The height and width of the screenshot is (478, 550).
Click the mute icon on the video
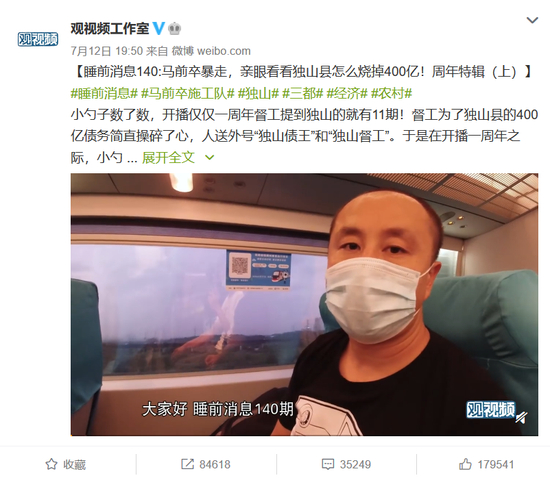pos(522,417)
